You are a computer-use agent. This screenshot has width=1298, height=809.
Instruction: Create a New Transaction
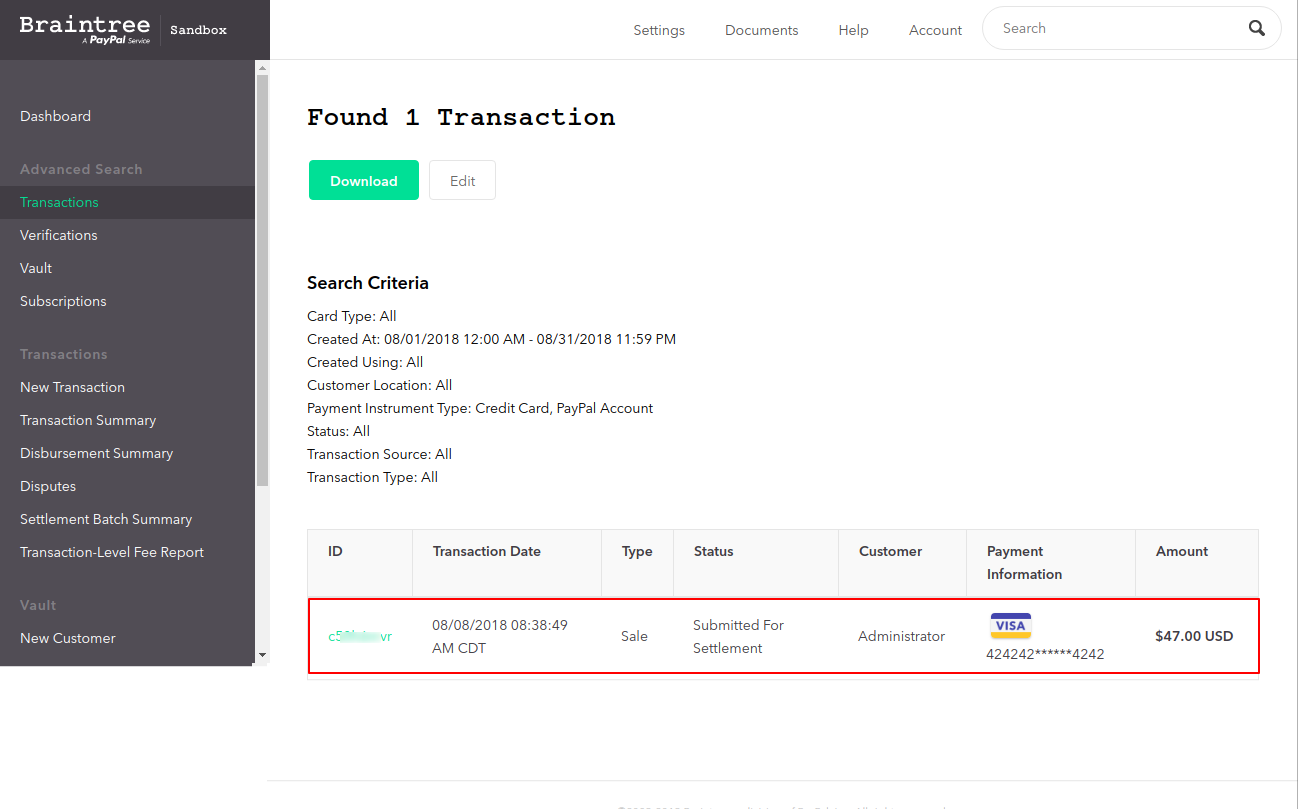[72, 387]
